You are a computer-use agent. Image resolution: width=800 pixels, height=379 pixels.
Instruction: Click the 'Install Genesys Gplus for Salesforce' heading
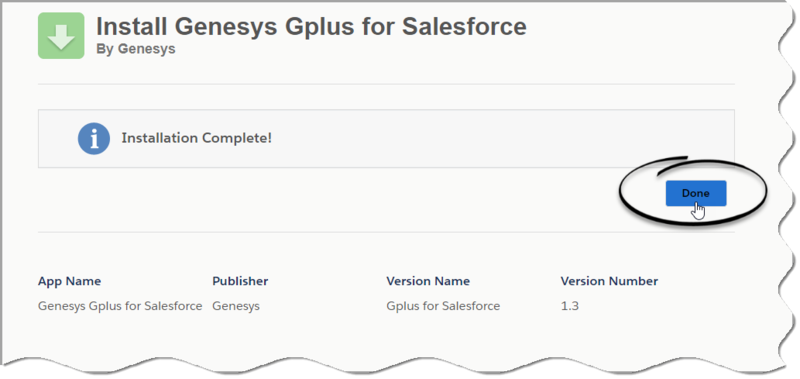(x=311, y=26)
